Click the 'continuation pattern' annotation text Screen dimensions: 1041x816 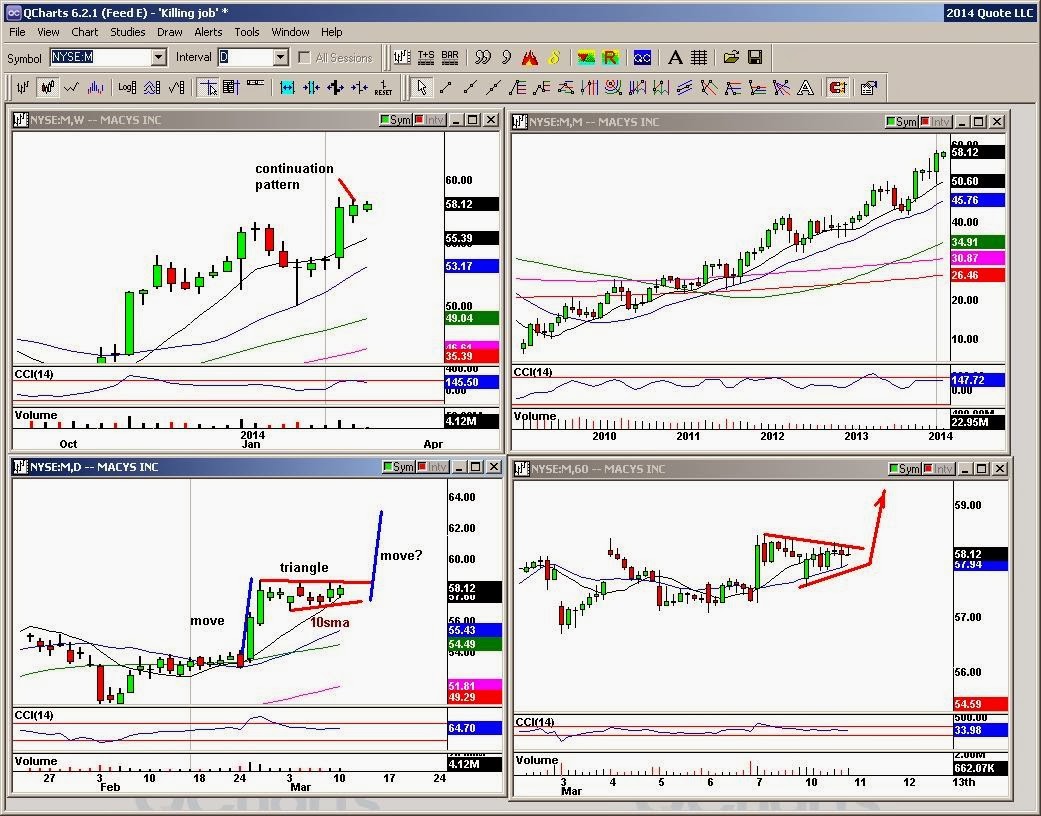(294, 177)
